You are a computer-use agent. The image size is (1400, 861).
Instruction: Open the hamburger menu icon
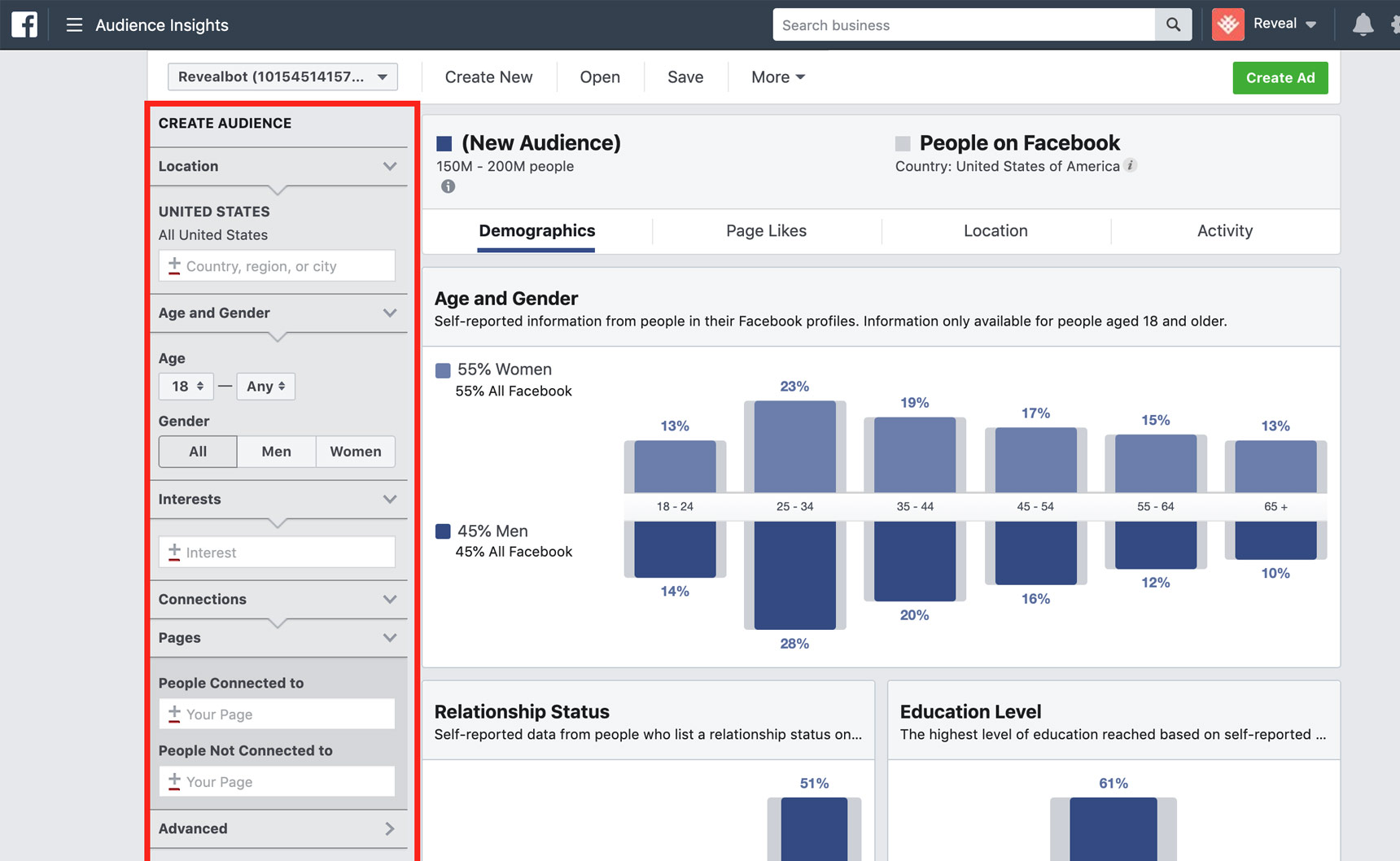pyautogui.click(x=74, y=25)
